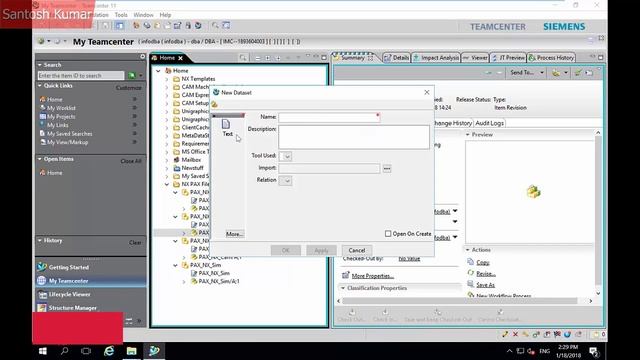The width and height of the screenshot is (640, 360).
Task: Open the Tools menu
Action: pyautogui.click(x=121, y=15)
